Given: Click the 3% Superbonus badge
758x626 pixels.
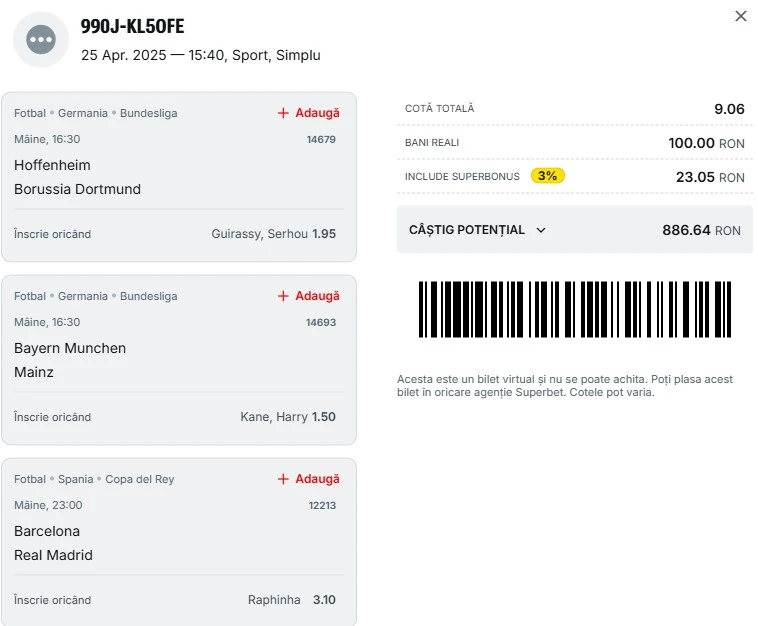Looking at the screenshot, I should click(x=548, y=176).
